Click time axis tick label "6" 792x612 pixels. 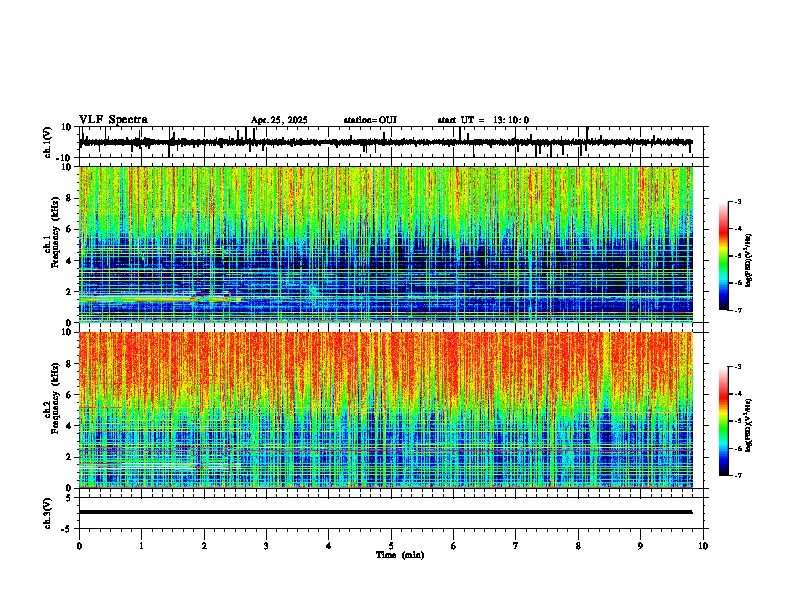point(454,546)
